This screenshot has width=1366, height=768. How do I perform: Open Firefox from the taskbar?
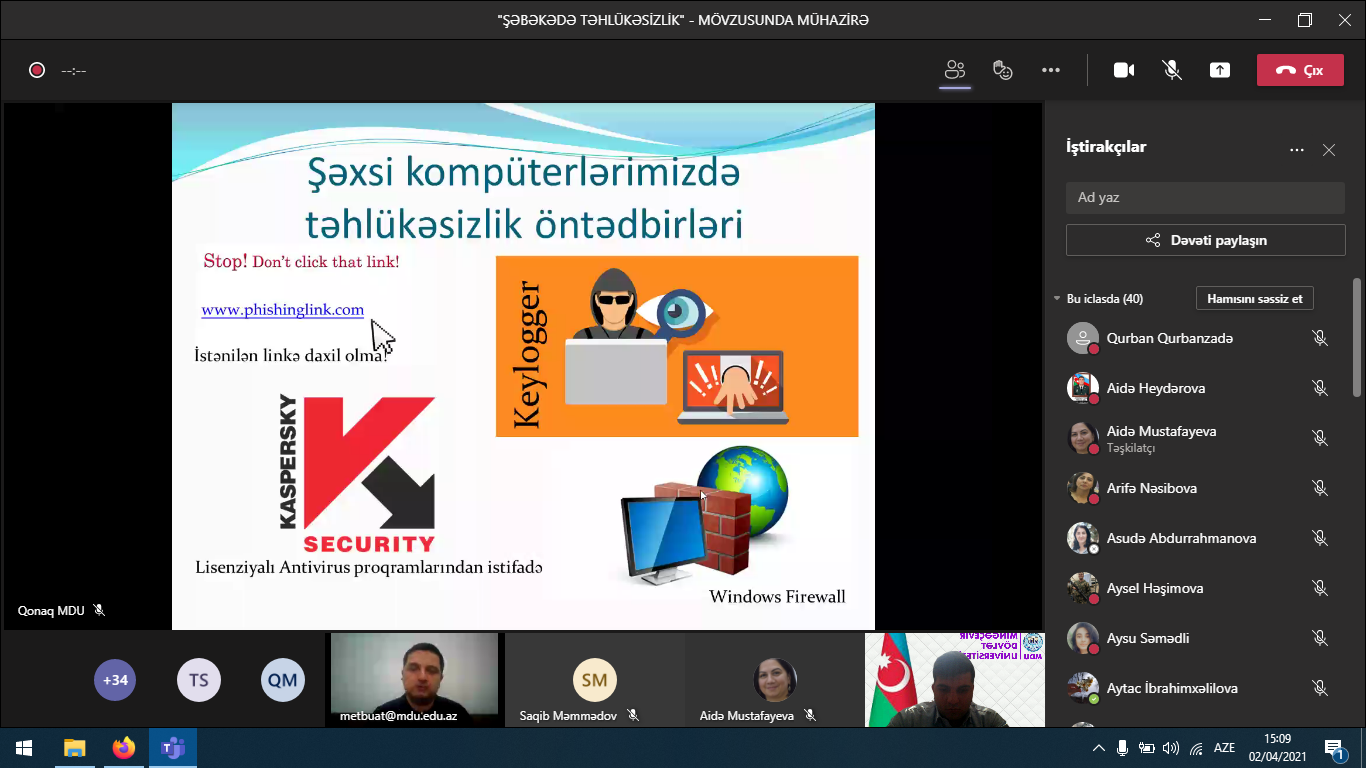click(x=123, y=748)
